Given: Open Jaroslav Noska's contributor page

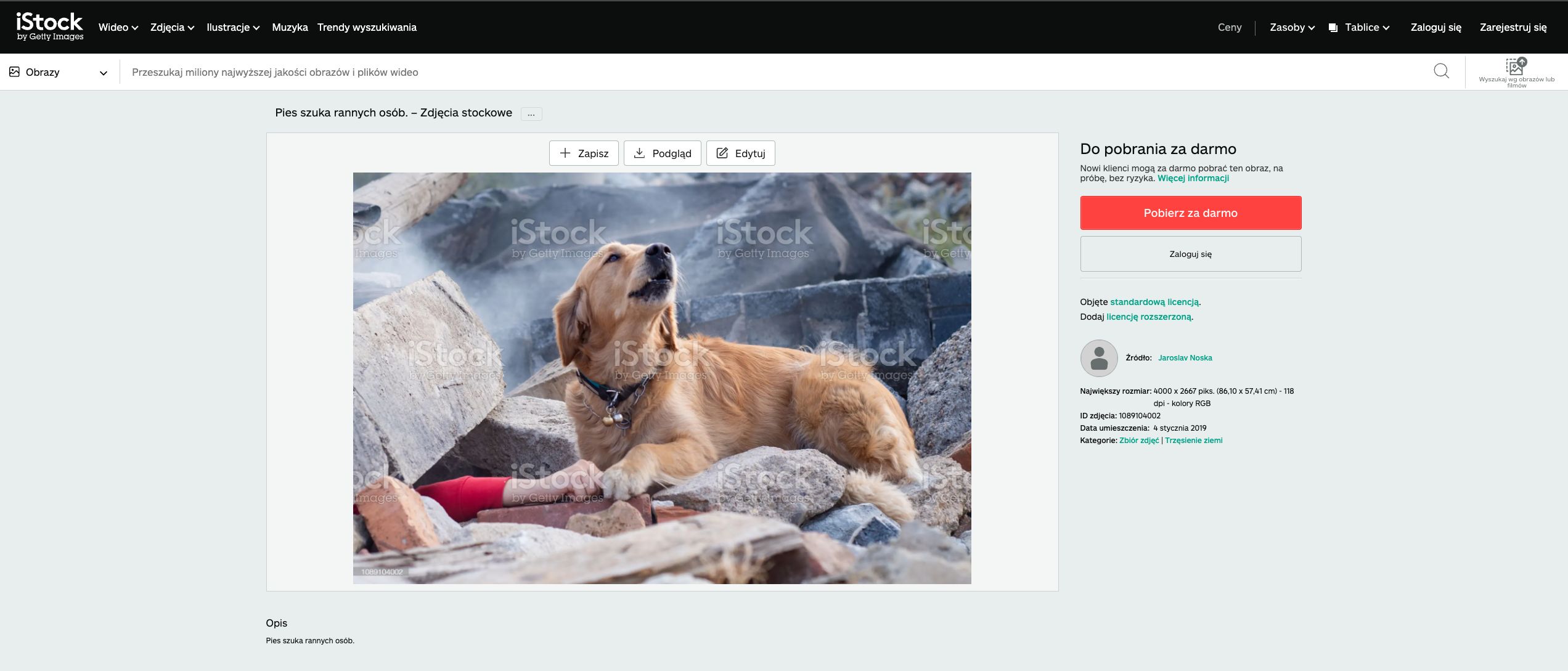Looking at the screenshot, I should point(1185,358).
